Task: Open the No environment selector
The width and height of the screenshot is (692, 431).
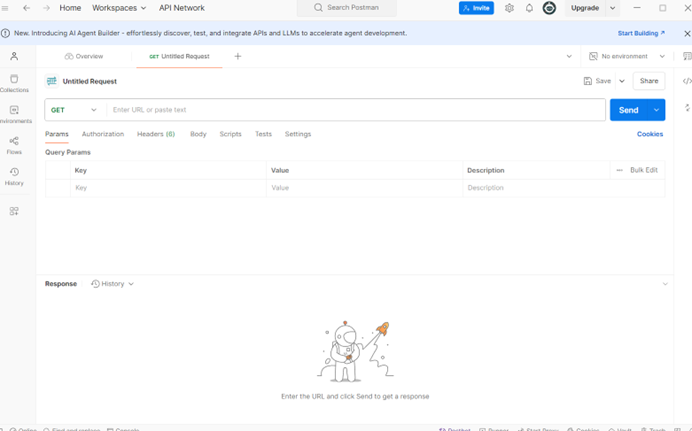Action: (627, 56)
